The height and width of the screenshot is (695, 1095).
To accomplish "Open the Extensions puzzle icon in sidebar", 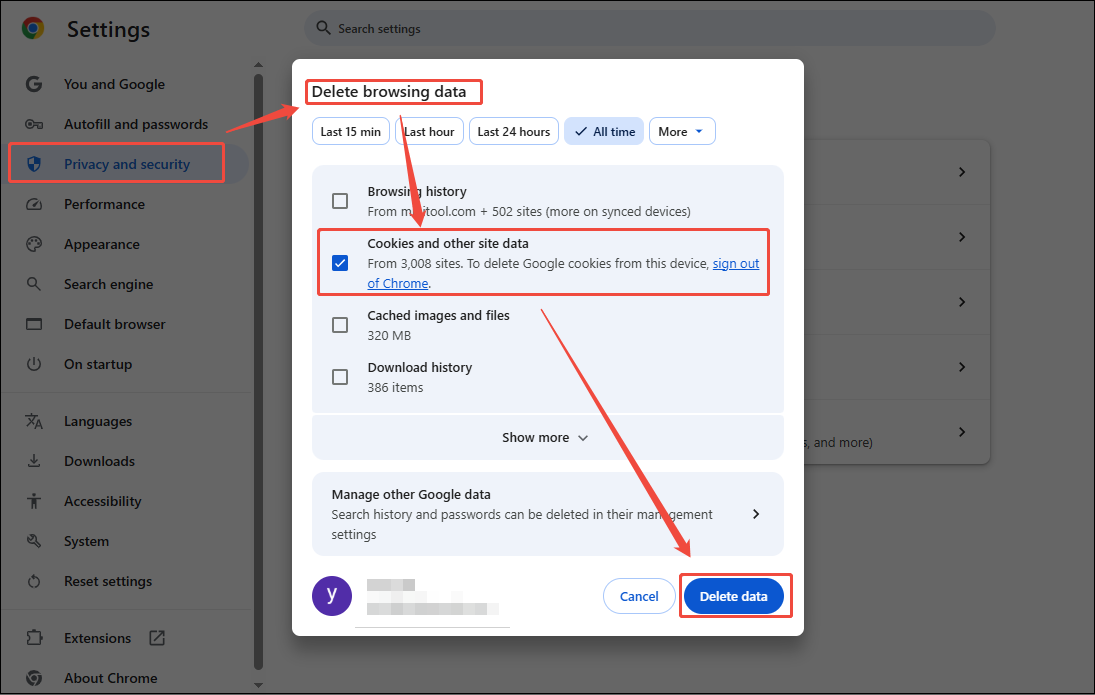I will click(34, 638).
